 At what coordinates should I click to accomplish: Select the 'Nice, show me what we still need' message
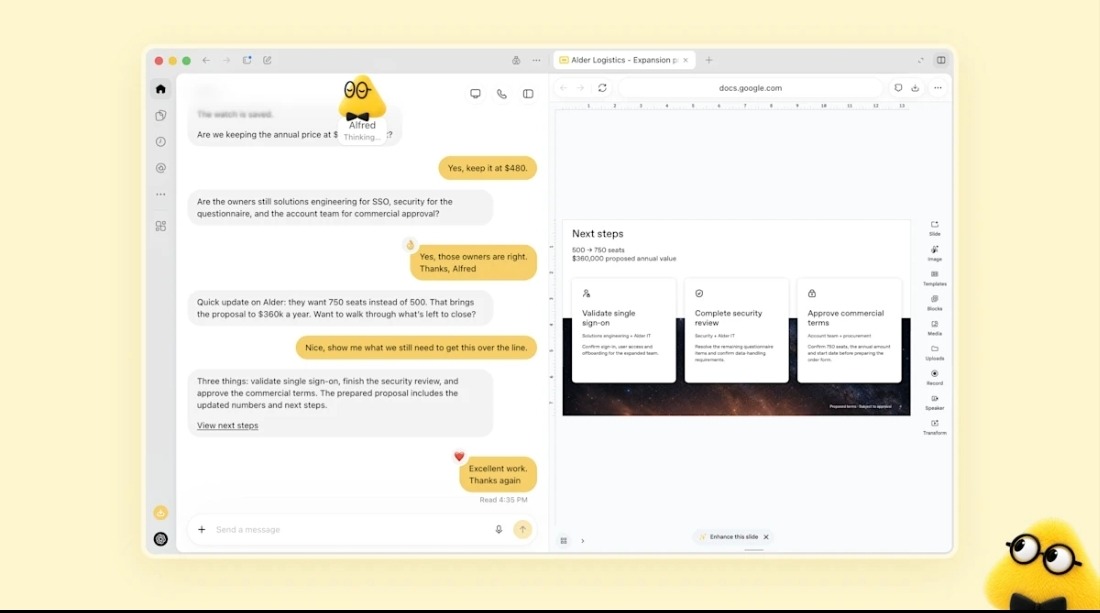click(416, 348)
